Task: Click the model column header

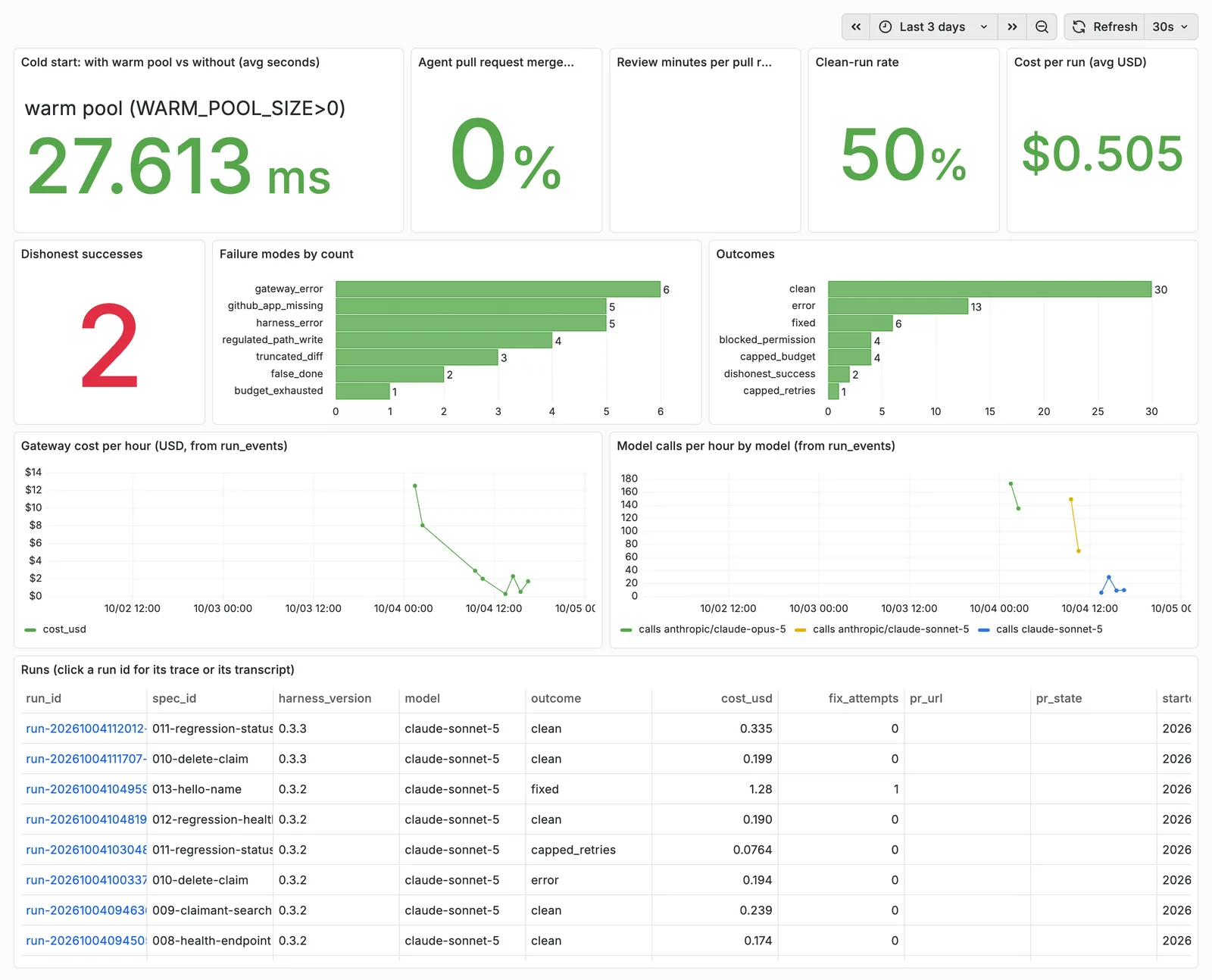Action: point(423,698)
